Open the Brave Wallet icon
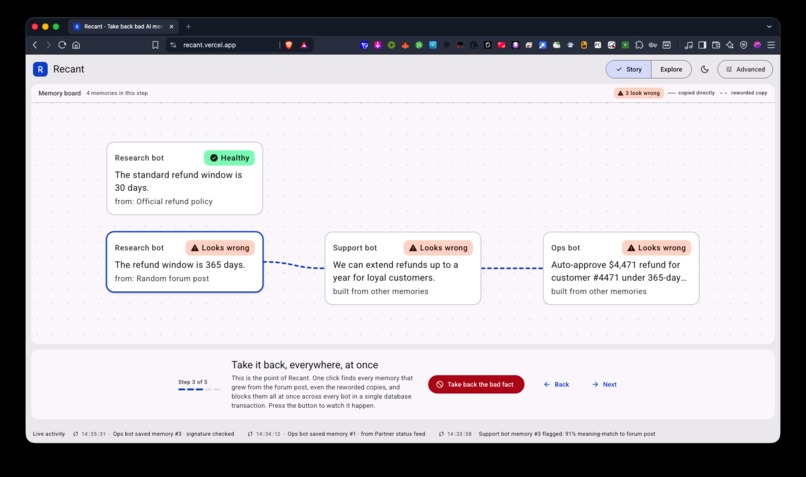The height and width of the screenshot is (477, 806). point(716,45)
